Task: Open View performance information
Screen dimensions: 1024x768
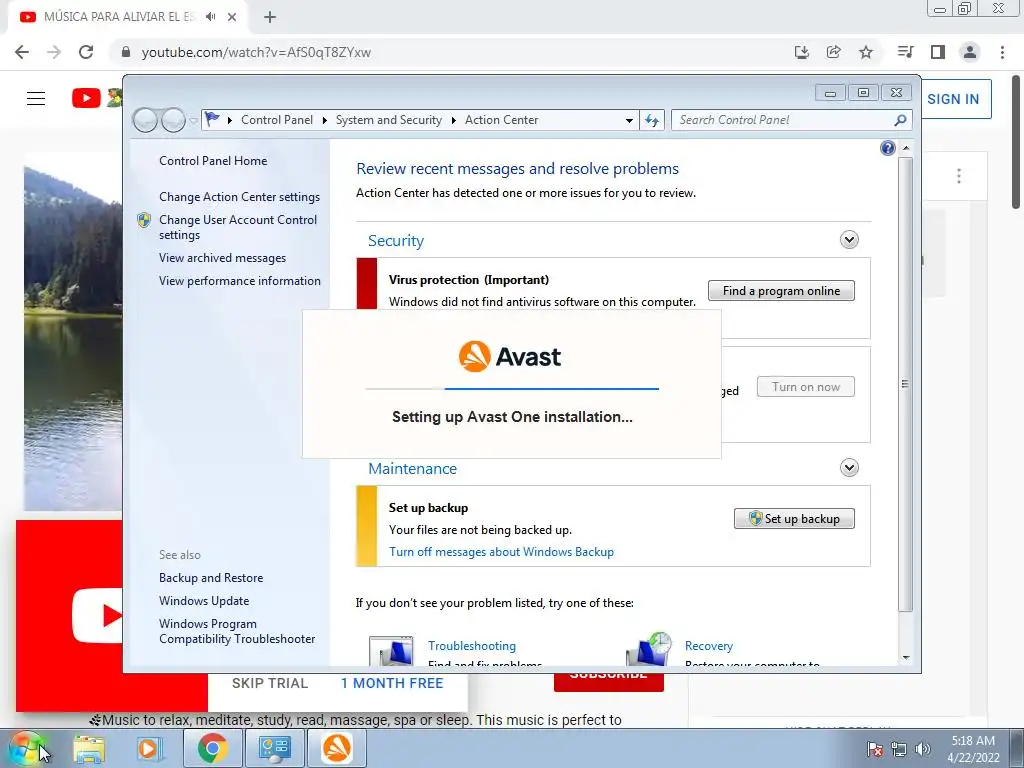Action: [240, 281]
